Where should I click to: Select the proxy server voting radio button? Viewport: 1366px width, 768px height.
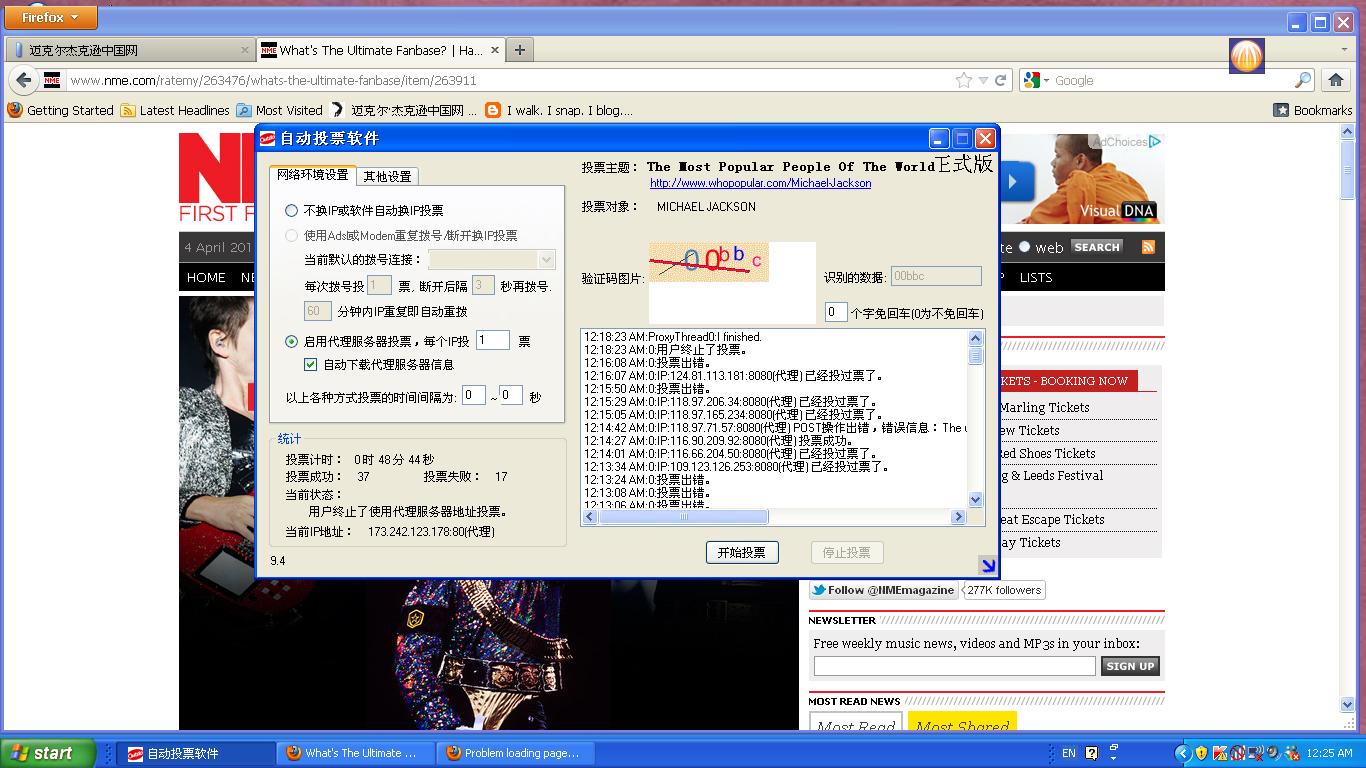pos(292,342)
